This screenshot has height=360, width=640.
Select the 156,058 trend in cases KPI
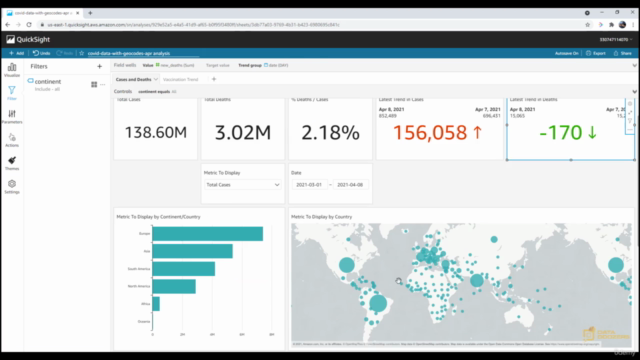[438, 132]
